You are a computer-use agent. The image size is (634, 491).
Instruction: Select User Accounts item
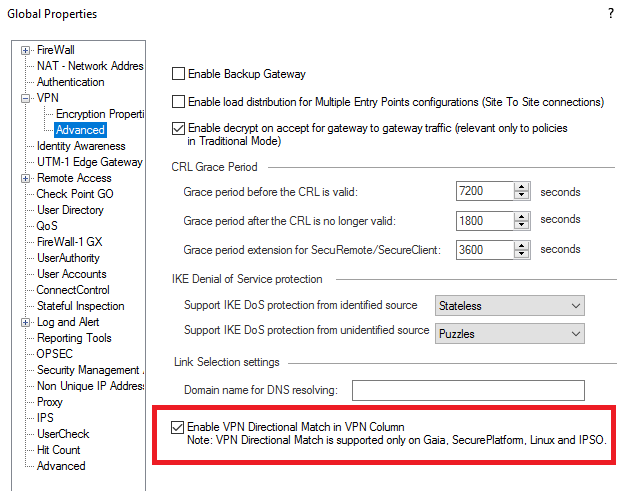[72, 274]
